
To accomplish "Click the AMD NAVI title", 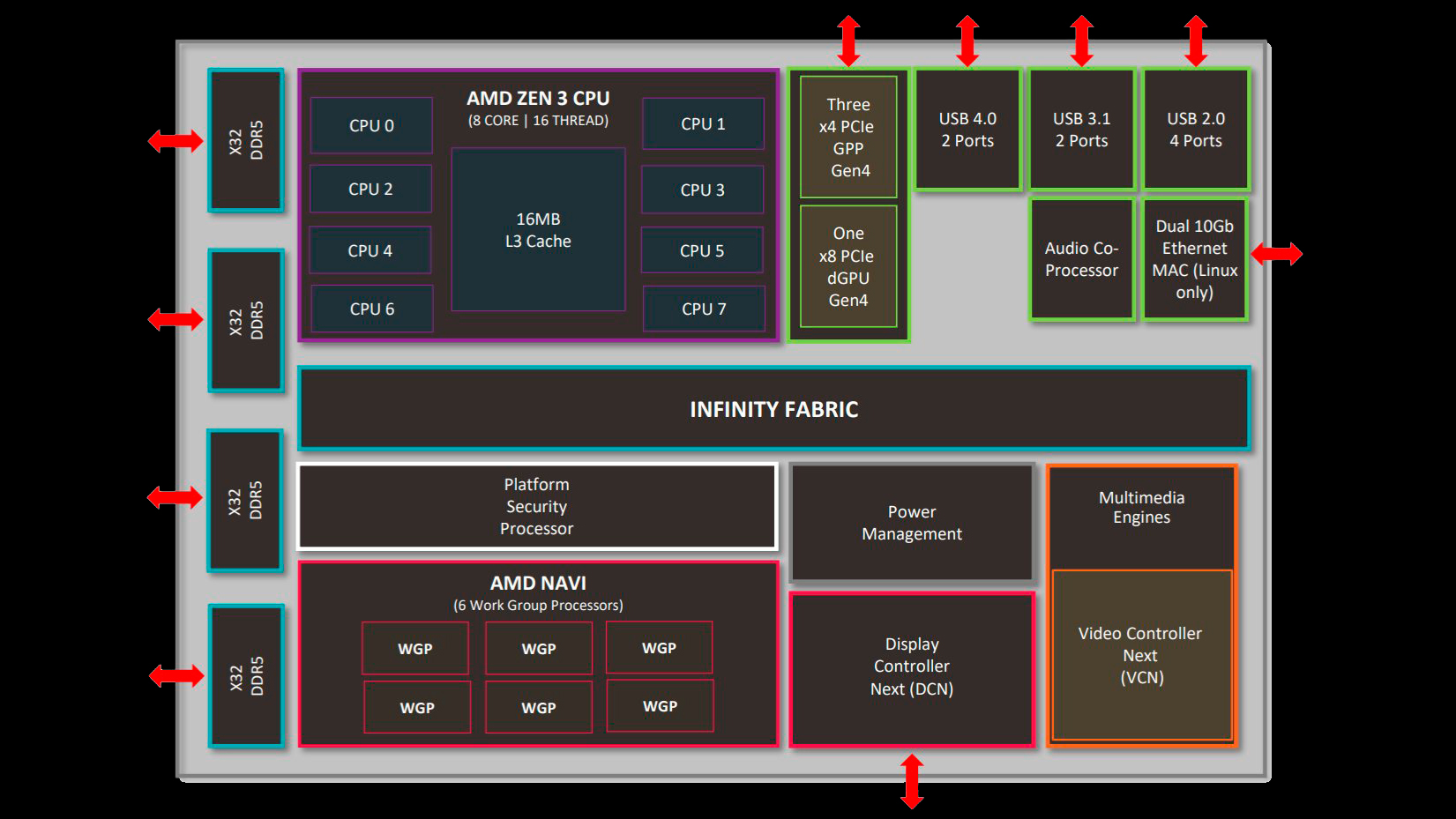I will coord(538,583).
